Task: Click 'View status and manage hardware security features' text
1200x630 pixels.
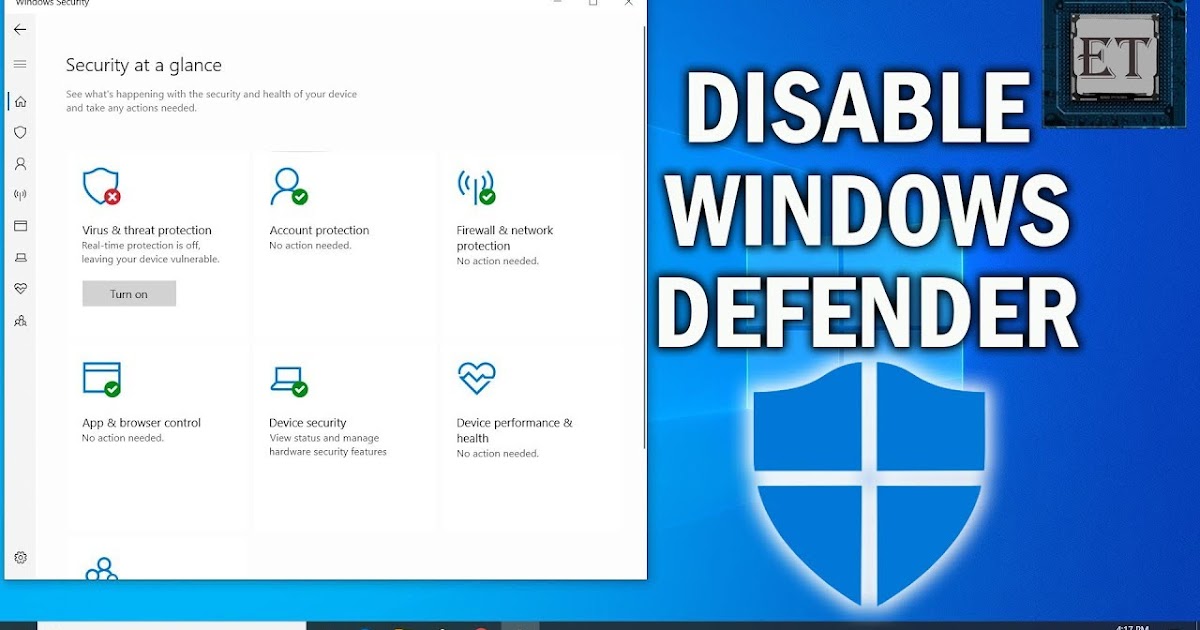Action: pyautogui.click(x=328, y=445)
